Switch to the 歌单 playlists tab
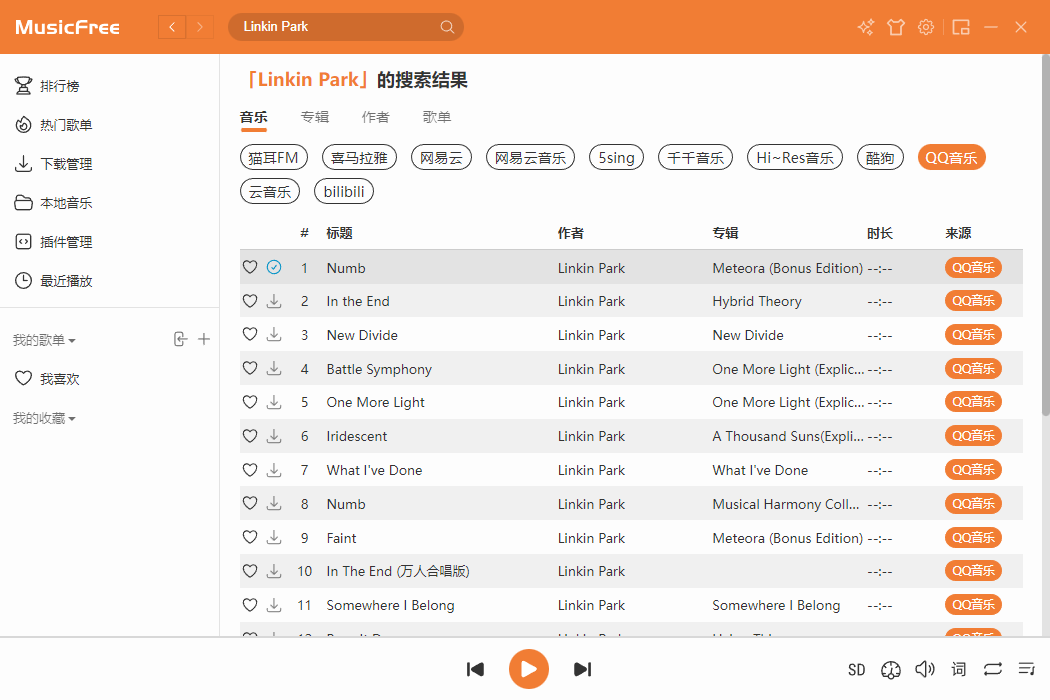This screenshot has width=1050, height=700. (x=437, y=116)
